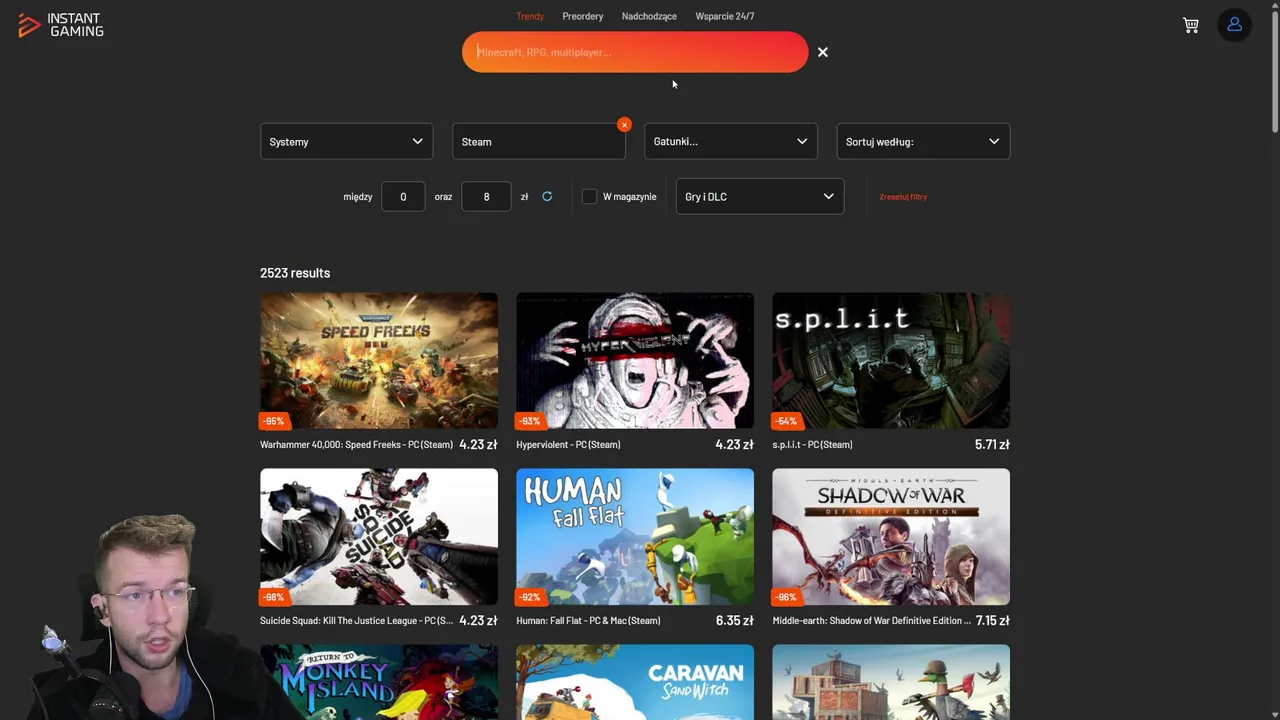Click s.p.l.i.t - PC (Steam) title
Image resolution: width=1280 pixels, height=720 pixels.
[x=812, y=445]
